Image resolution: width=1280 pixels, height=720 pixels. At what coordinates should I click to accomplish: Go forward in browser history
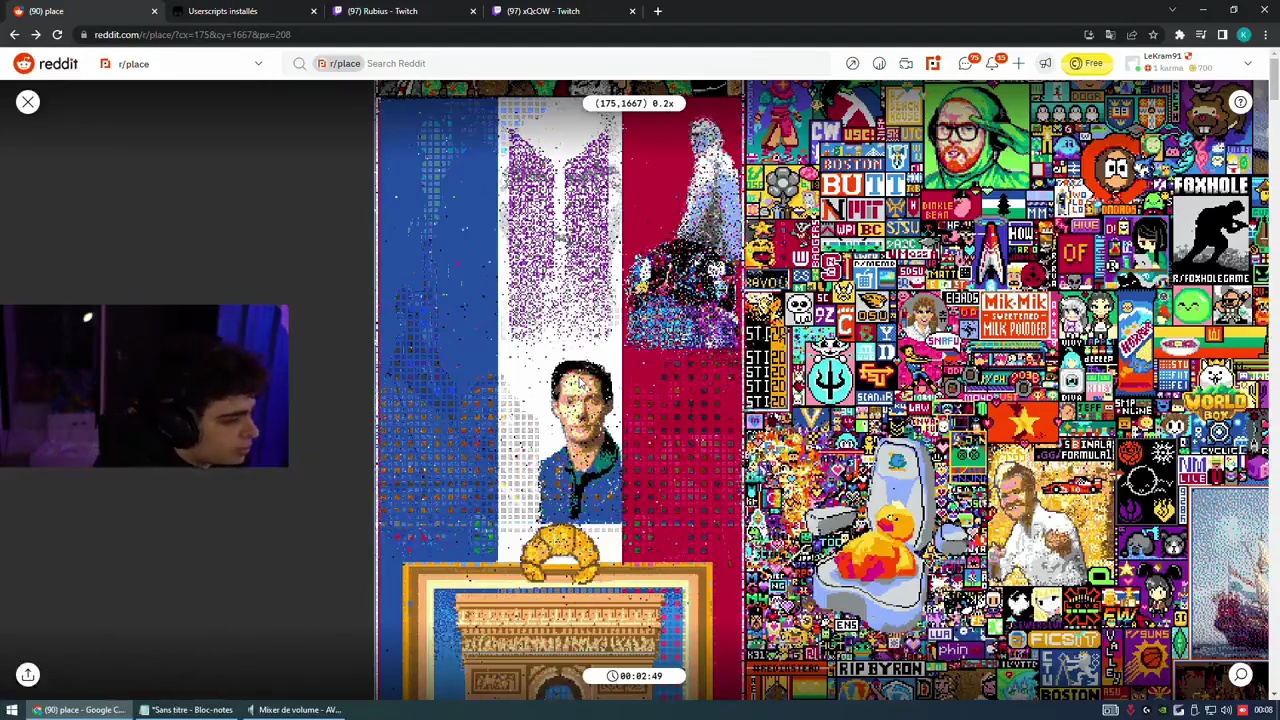click(36, 35)
